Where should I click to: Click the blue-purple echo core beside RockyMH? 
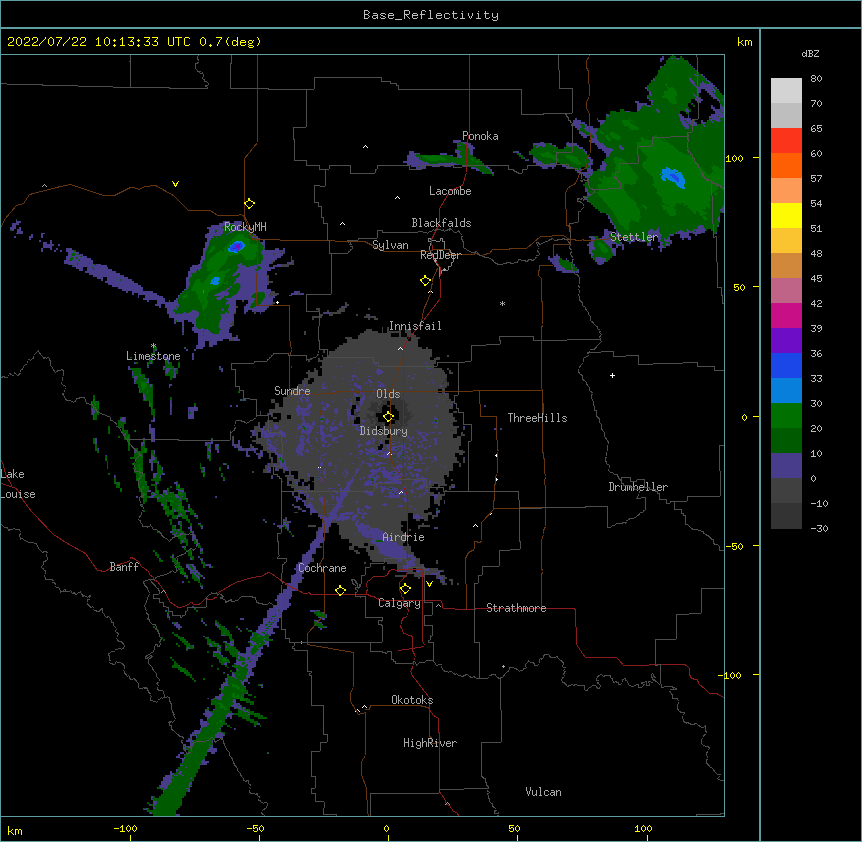(236, 246)
